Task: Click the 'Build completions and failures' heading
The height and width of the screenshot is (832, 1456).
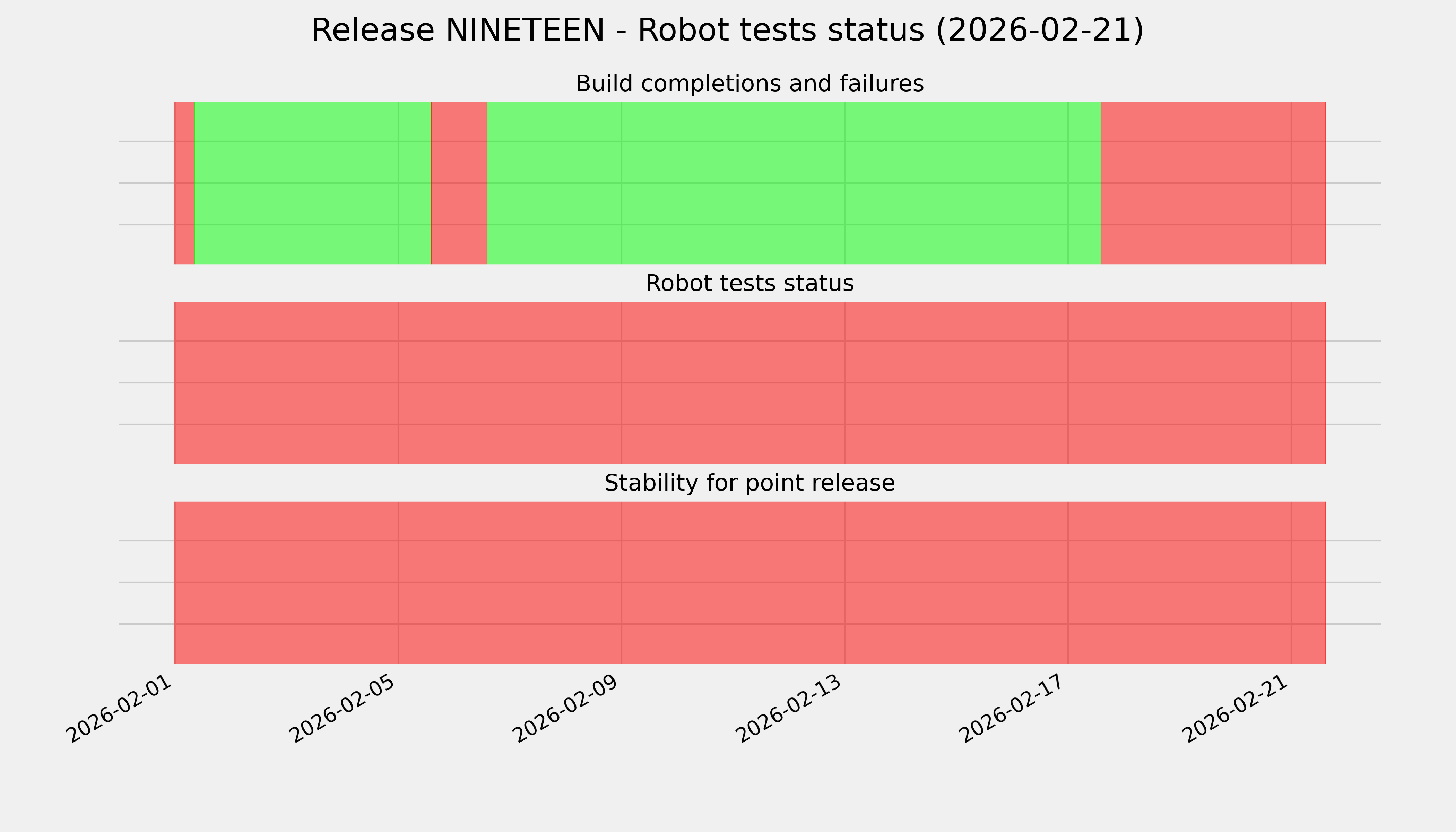Action: click(749, 84)
